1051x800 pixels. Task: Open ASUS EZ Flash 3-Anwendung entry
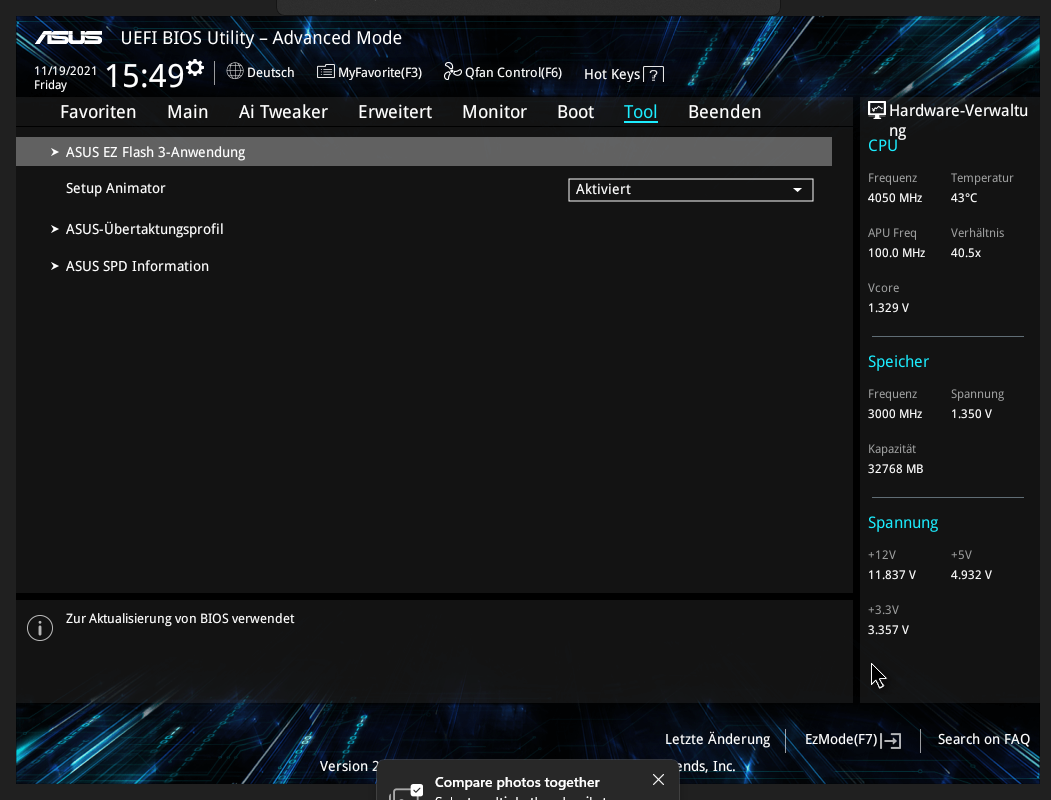424,151
